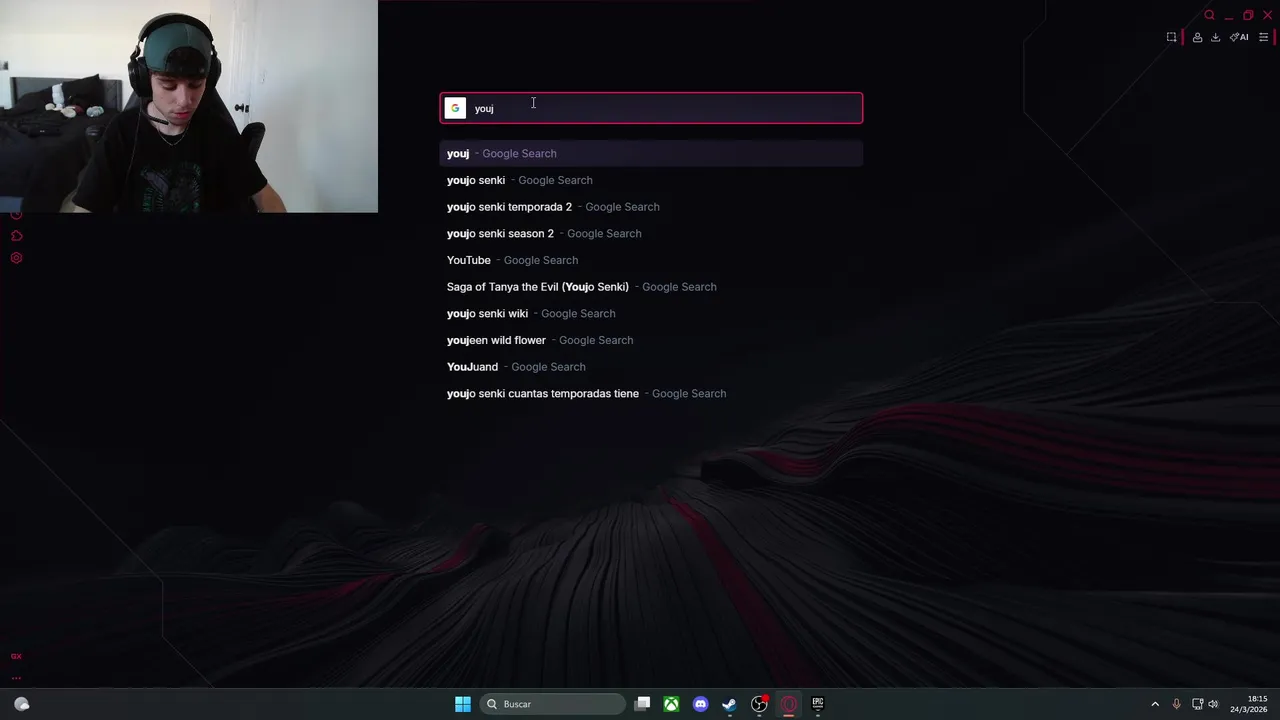Select the "youjo senki" suggestion
The image size is (1280, 720).
(651, 180)
